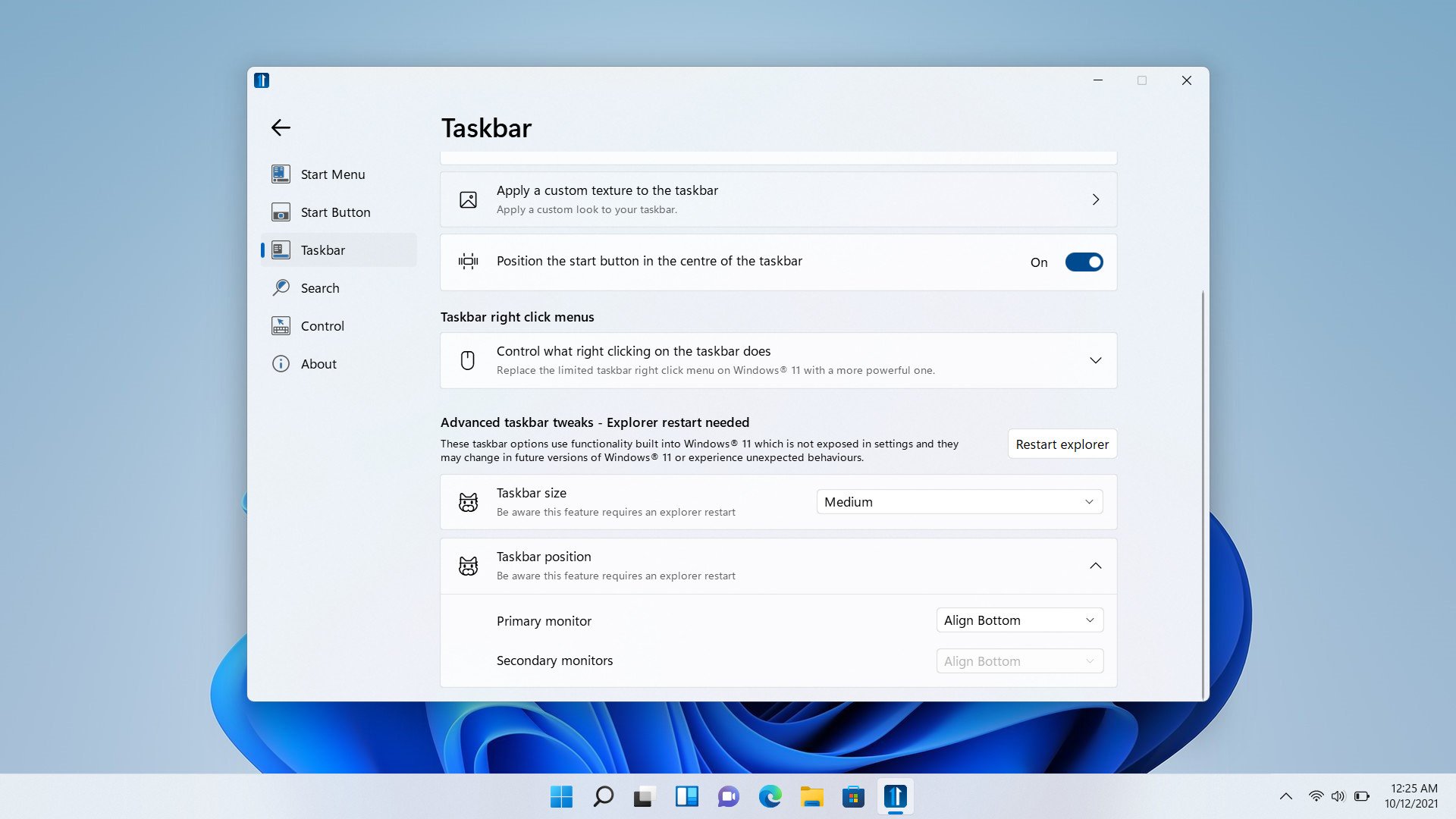
Task: Click the settings window vertical scrollbar
Action: tap(1203, 493)
